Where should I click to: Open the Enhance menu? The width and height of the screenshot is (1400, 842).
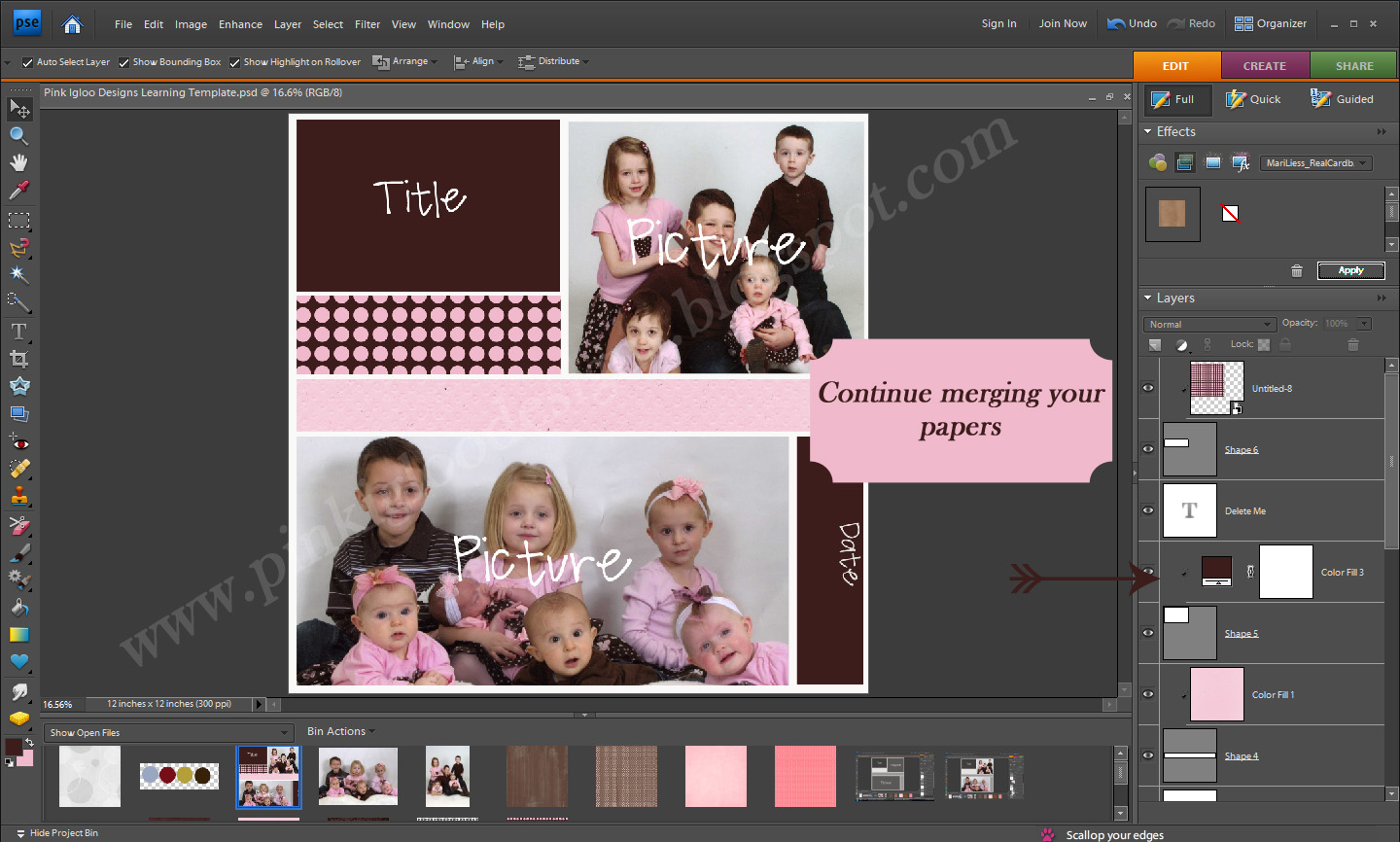click(240, 24)
